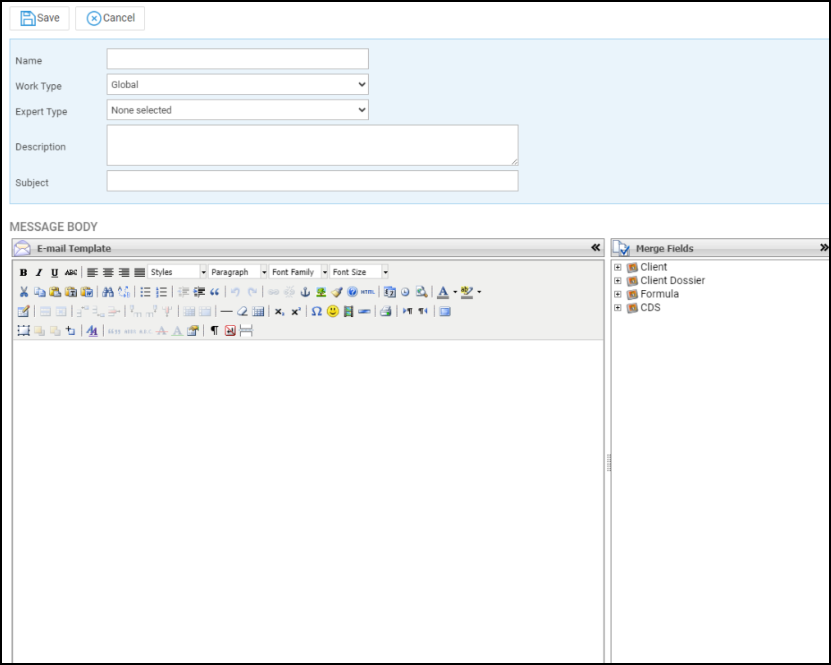Viewport: 831px width, 665px height.
Task: Open the Expert Type dropdown
Action: point(237,110)
